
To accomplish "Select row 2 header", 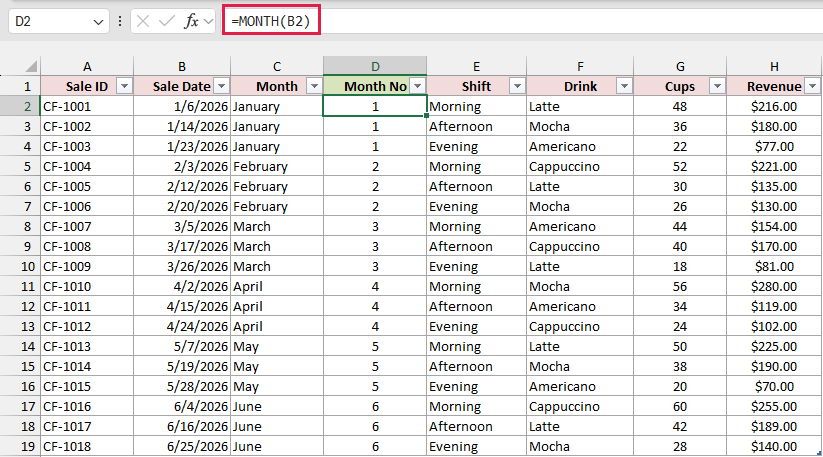I will coord(20,107).
